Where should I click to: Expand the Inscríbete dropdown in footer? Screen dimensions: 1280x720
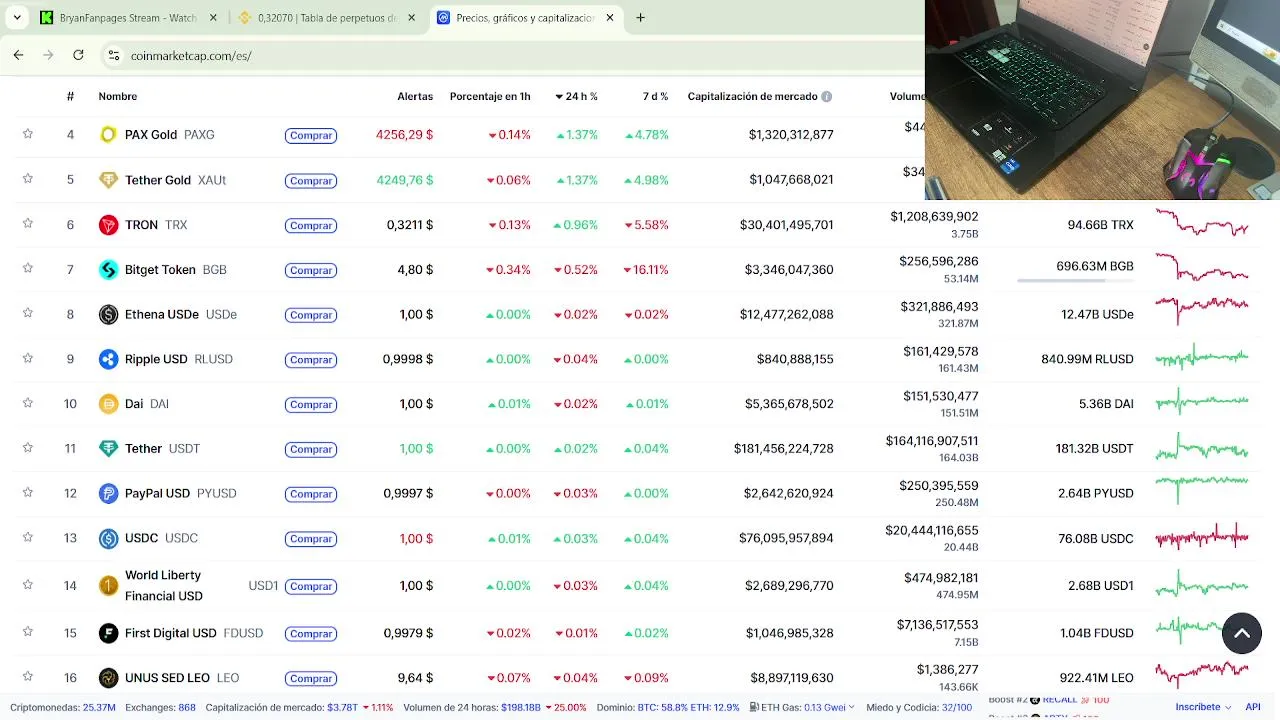[1203, 707]
